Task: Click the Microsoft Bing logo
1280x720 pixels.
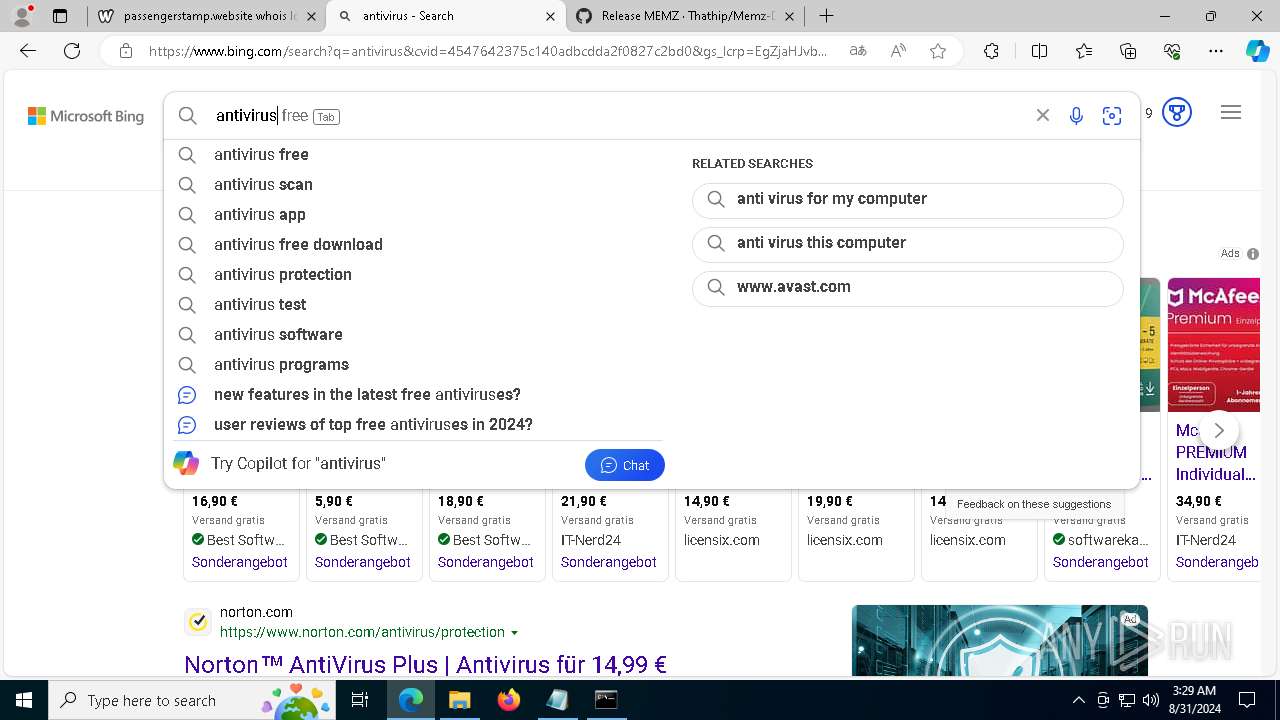Action: point(86,116)
